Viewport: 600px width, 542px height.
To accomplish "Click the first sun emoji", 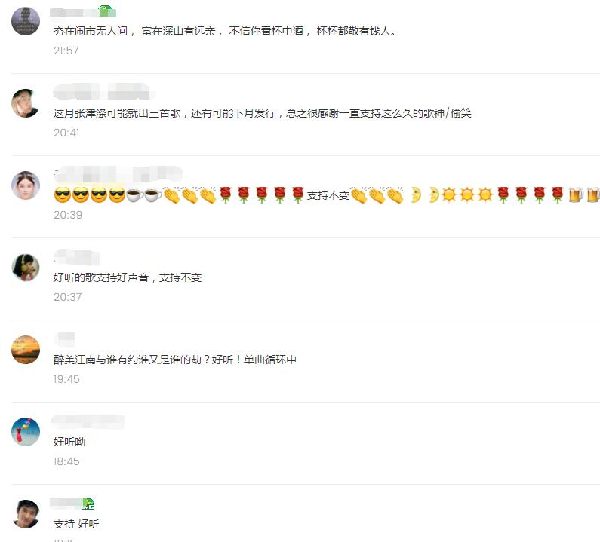I will [449, 195].
